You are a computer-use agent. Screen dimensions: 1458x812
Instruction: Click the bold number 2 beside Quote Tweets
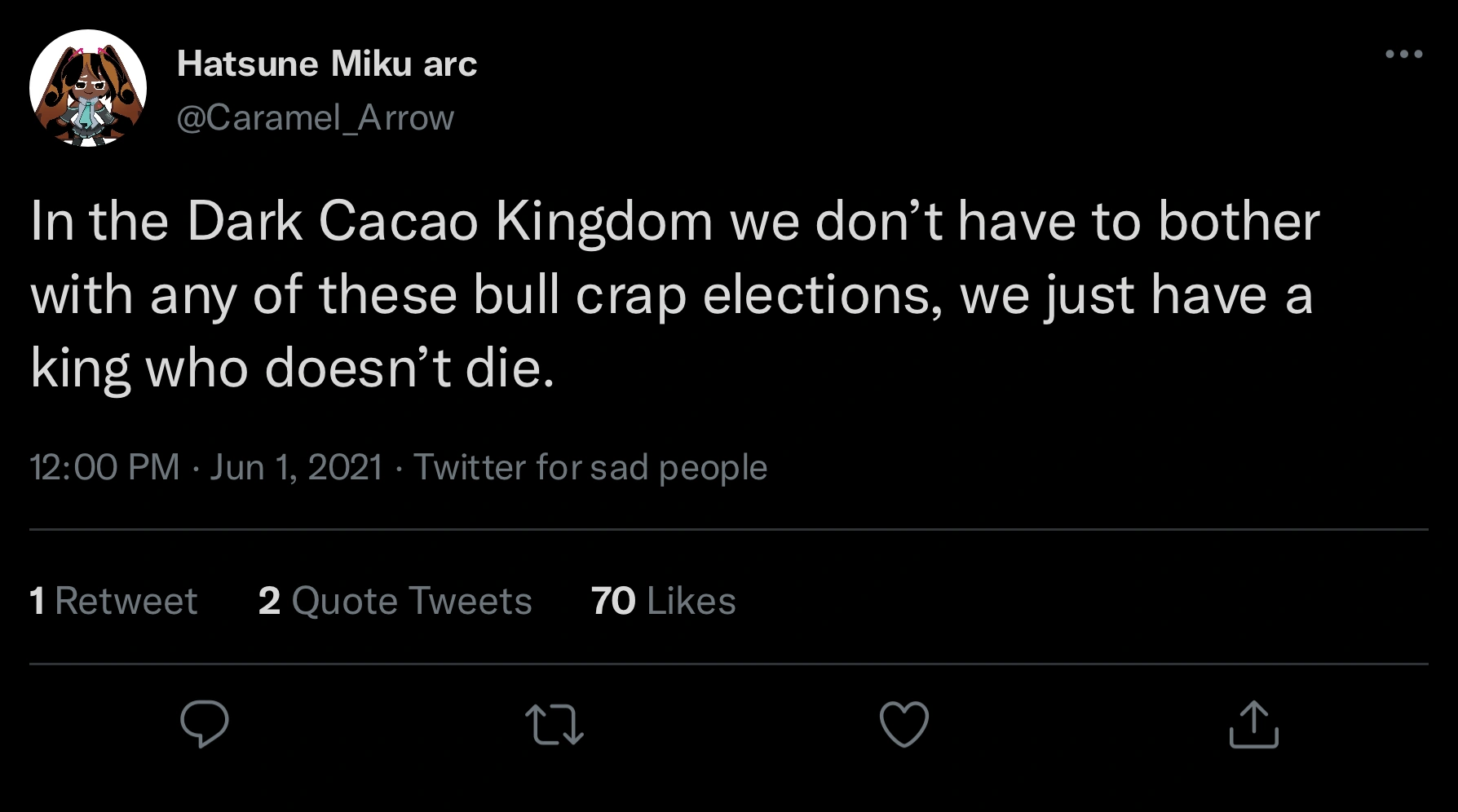(269, 602)
